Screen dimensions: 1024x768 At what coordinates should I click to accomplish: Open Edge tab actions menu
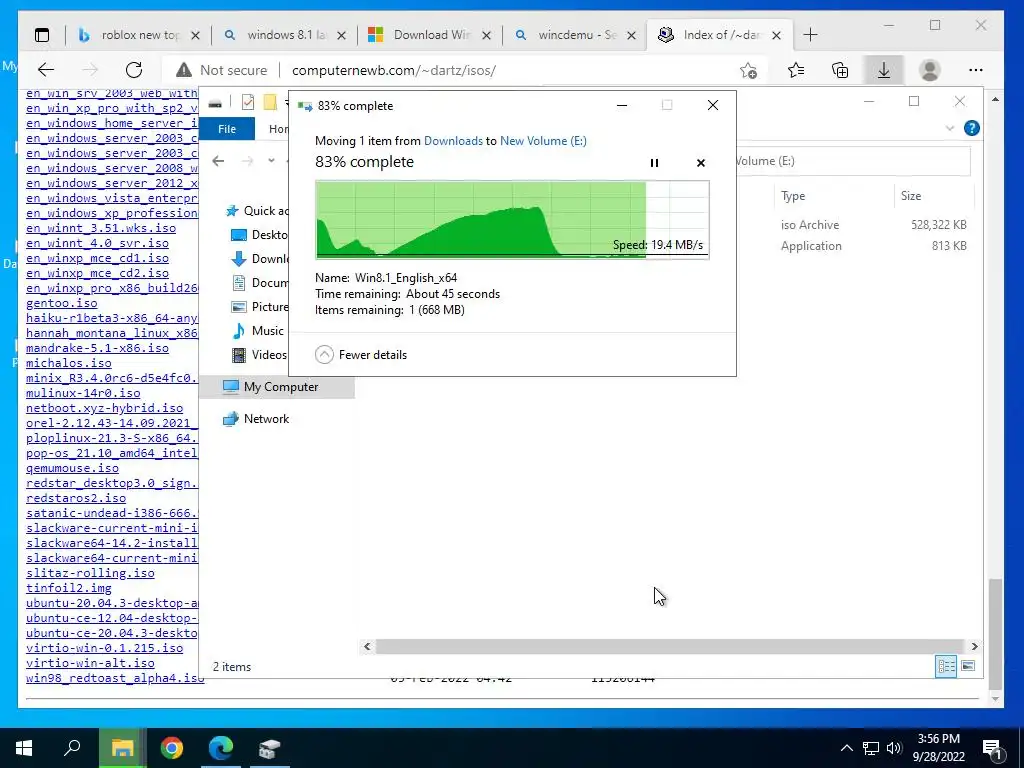click(x=42, y=35)
